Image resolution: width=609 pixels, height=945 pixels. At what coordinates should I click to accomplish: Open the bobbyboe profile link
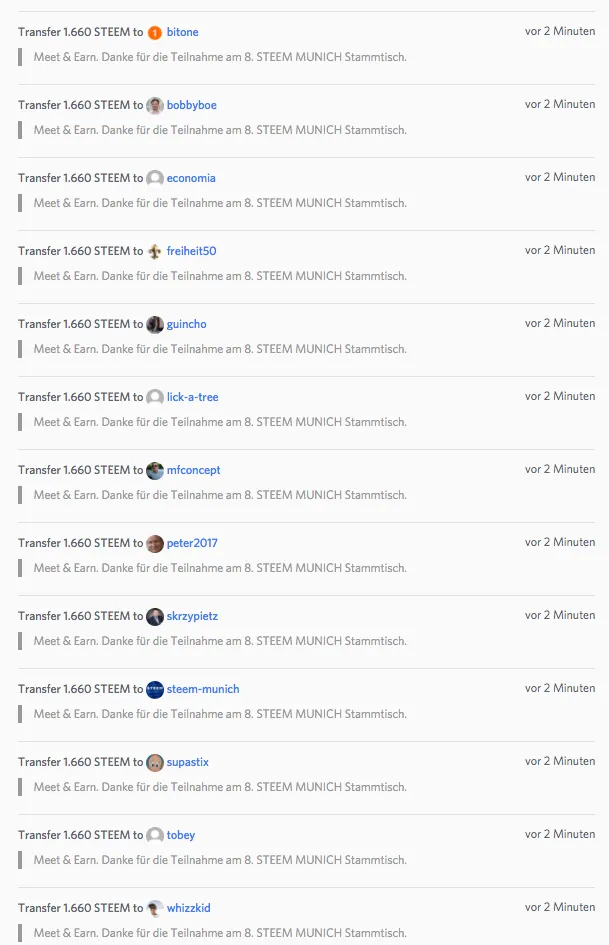pos(192,105)
